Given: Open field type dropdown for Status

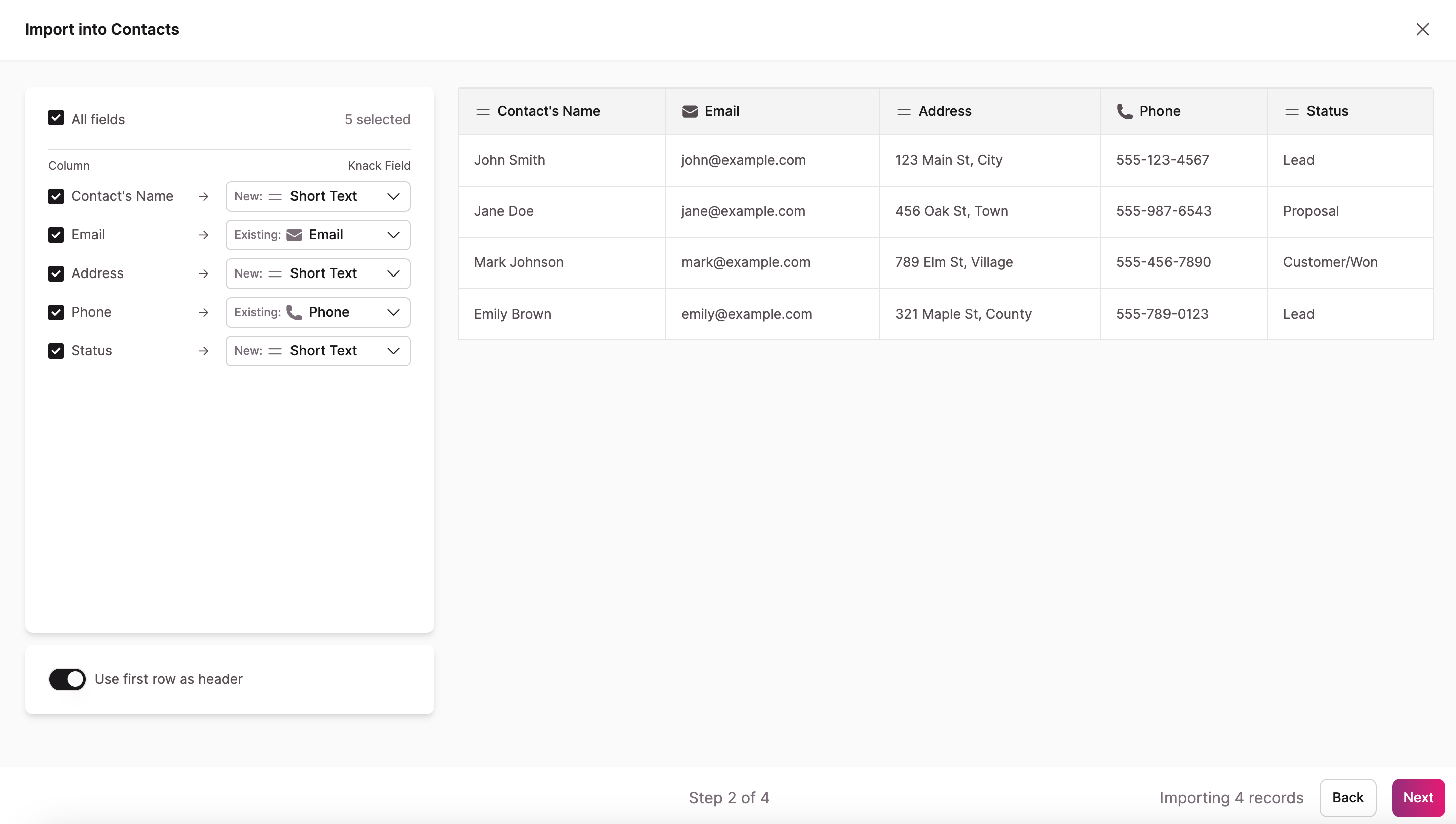Looking at the screenshot, I should (318, 351).
